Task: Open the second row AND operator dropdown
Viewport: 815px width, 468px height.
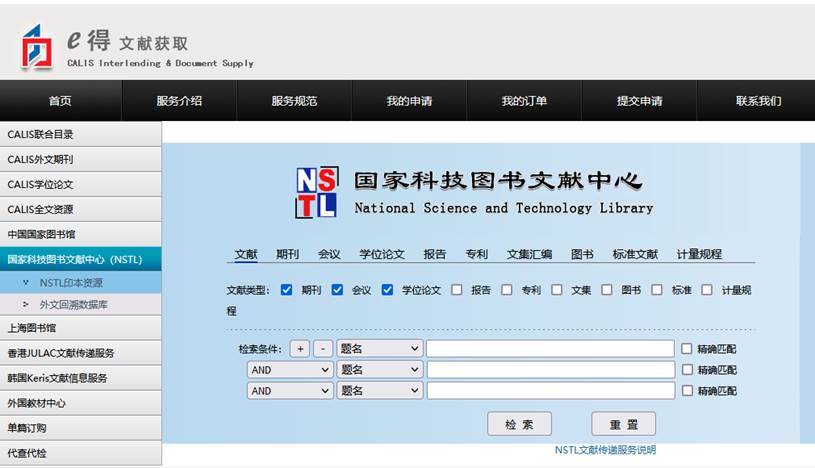Action: 290,369
